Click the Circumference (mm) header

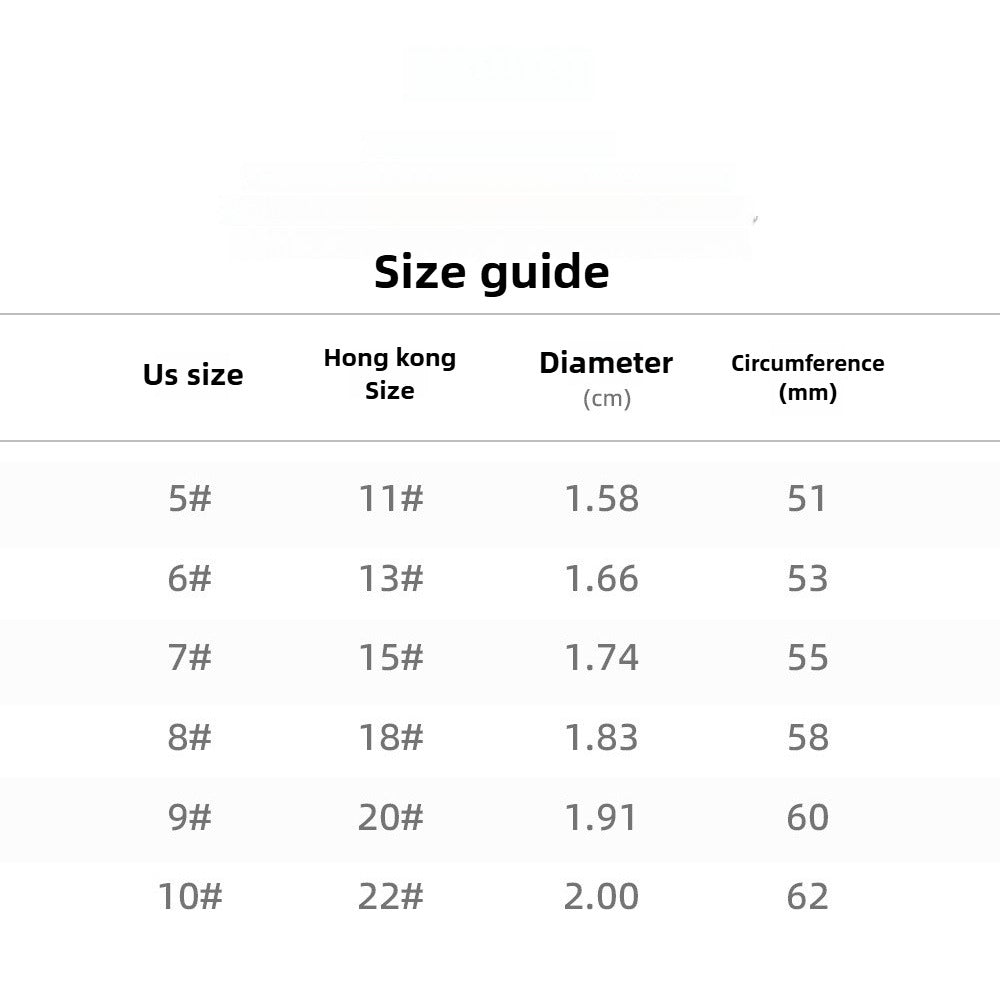pyautogui.click(x=807, y=377)
